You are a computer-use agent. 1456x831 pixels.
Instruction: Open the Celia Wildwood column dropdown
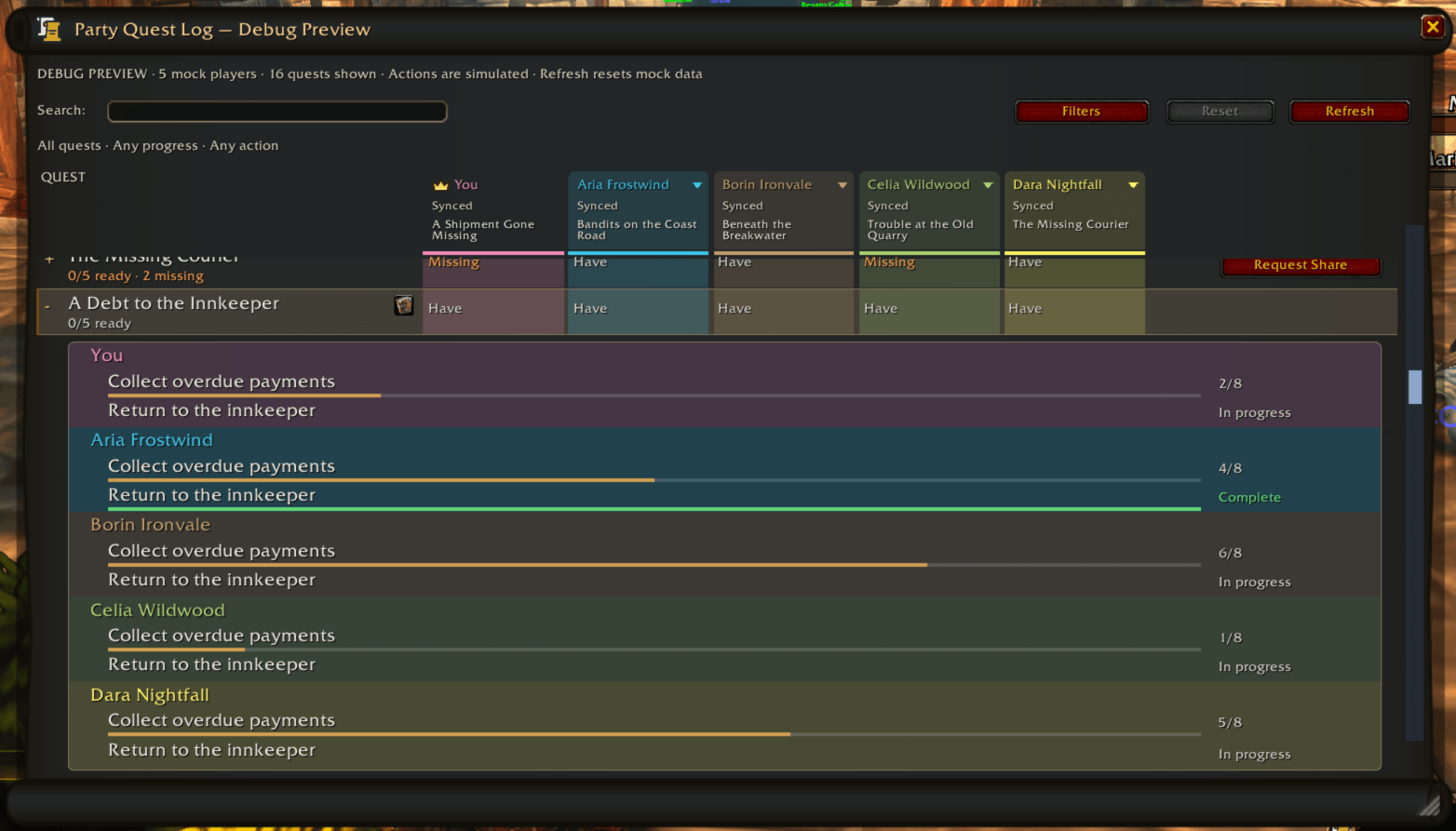988,185
